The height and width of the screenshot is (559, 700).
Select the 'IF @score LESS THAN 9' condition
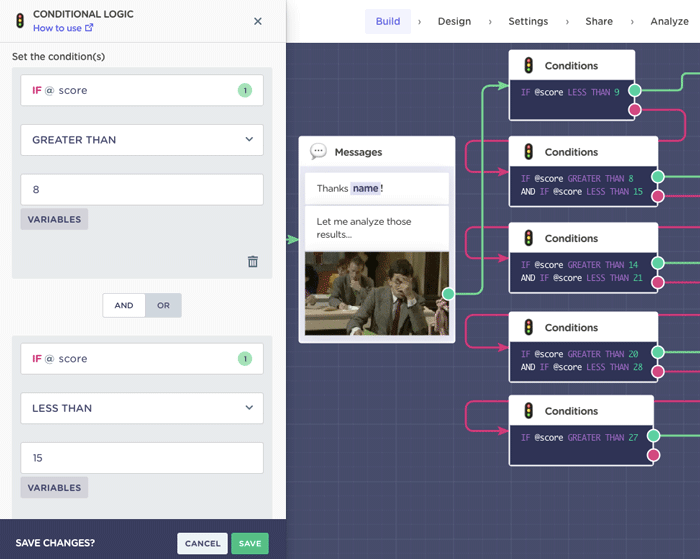coord(570,92)
